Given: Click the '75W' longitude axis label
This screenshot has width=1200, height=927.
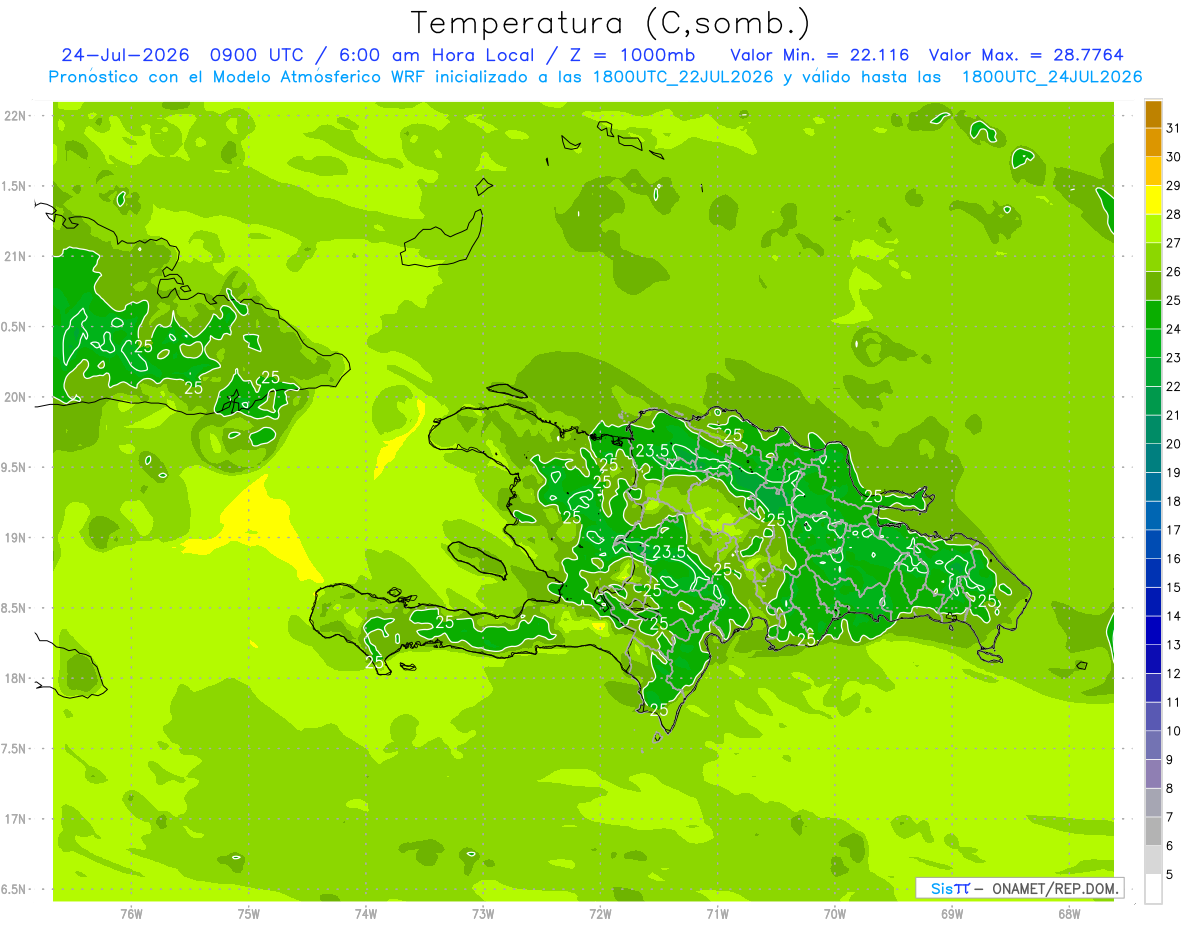Looking at the screenshot, I should tap(249, 913).
